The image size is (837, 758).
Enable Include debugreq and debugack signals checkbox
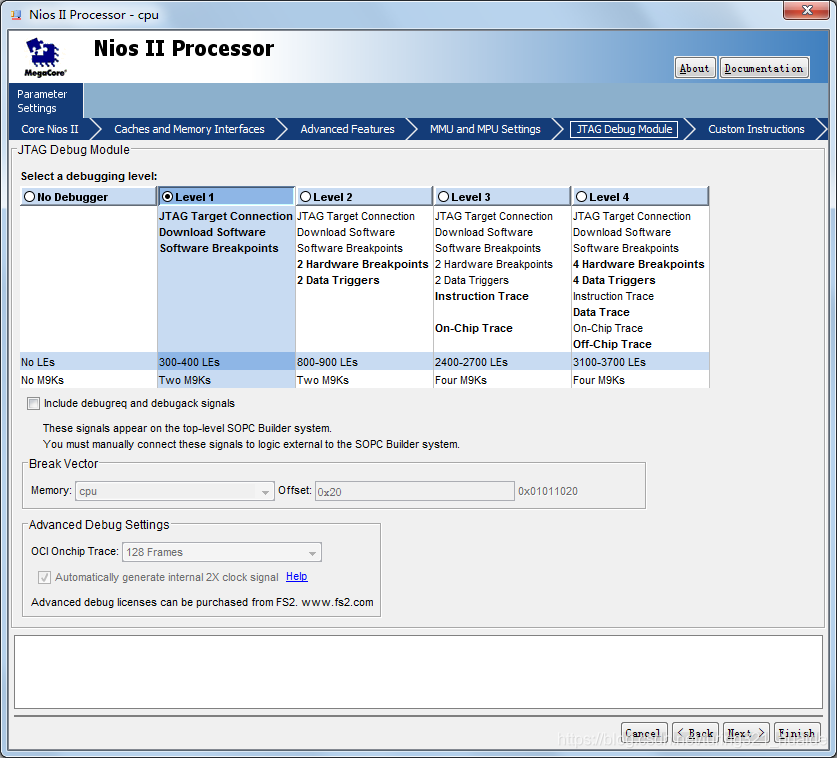click(34, 404)
